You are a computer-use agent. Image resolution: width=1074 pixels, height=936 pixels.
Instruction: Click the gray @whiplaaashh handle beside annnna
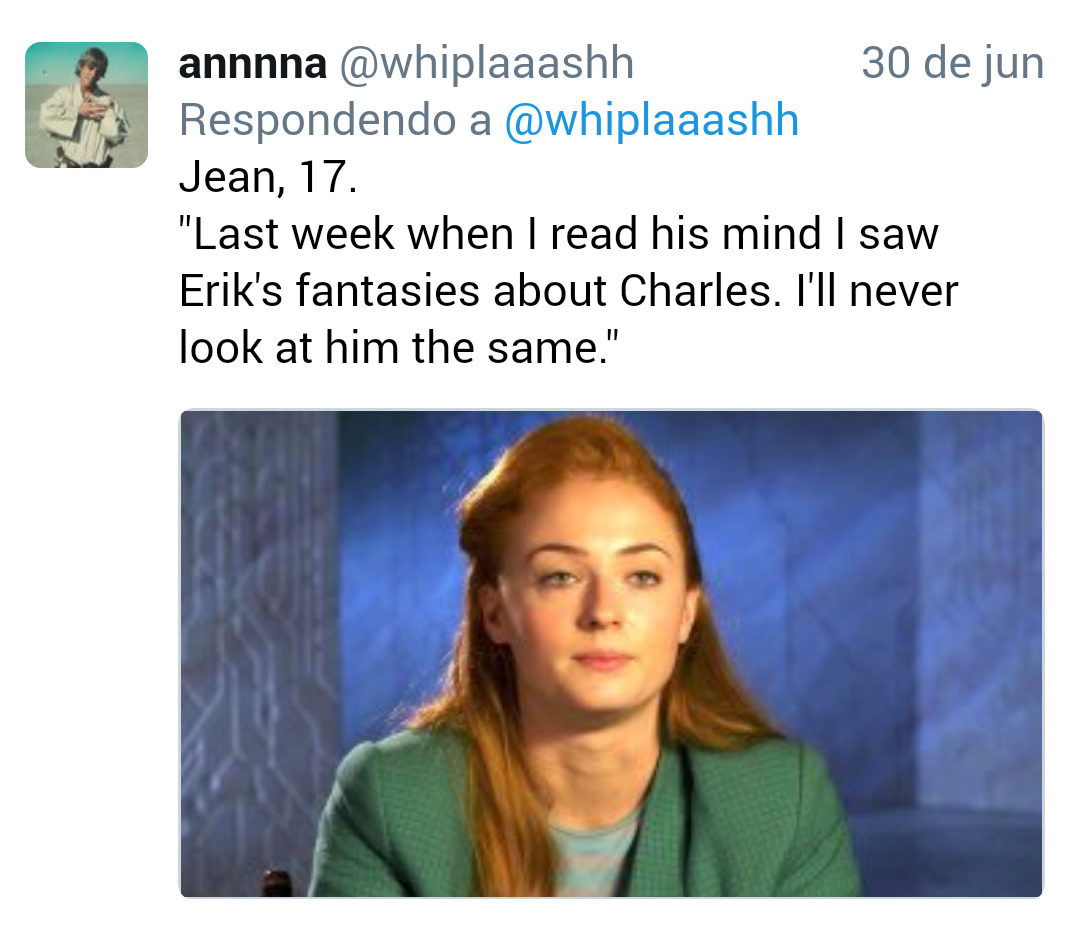487,64
